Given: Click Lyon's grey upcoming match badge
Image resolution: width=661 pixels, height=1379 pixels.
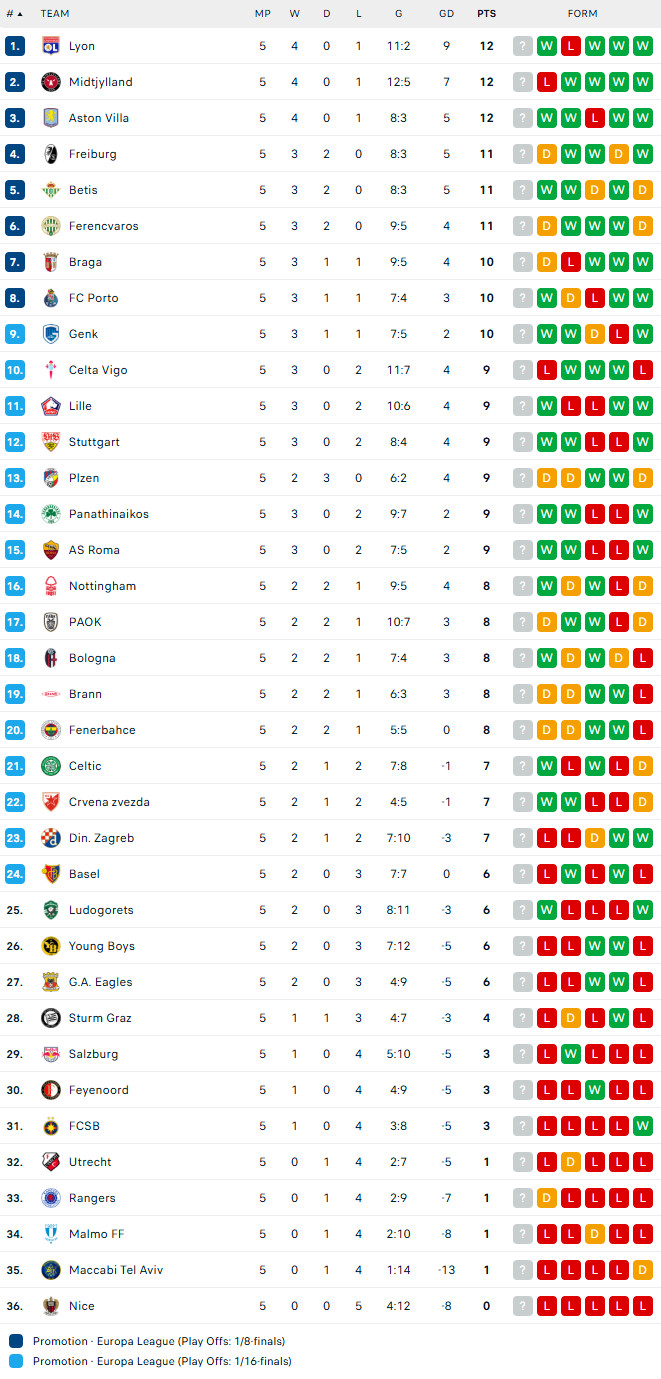Looking at the screenshot, I should pos(523,46).
